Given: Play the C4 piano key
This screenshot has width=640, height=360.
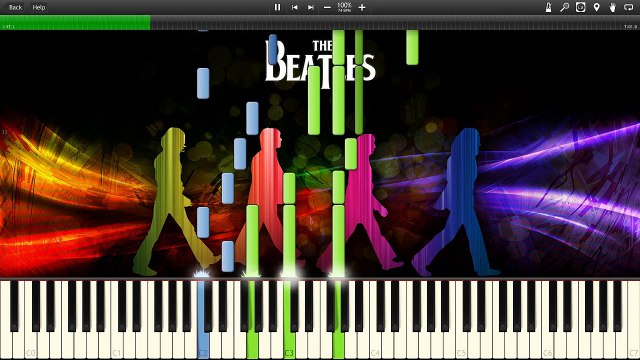Looking at the screenshot, I should (x=375, y=320).
